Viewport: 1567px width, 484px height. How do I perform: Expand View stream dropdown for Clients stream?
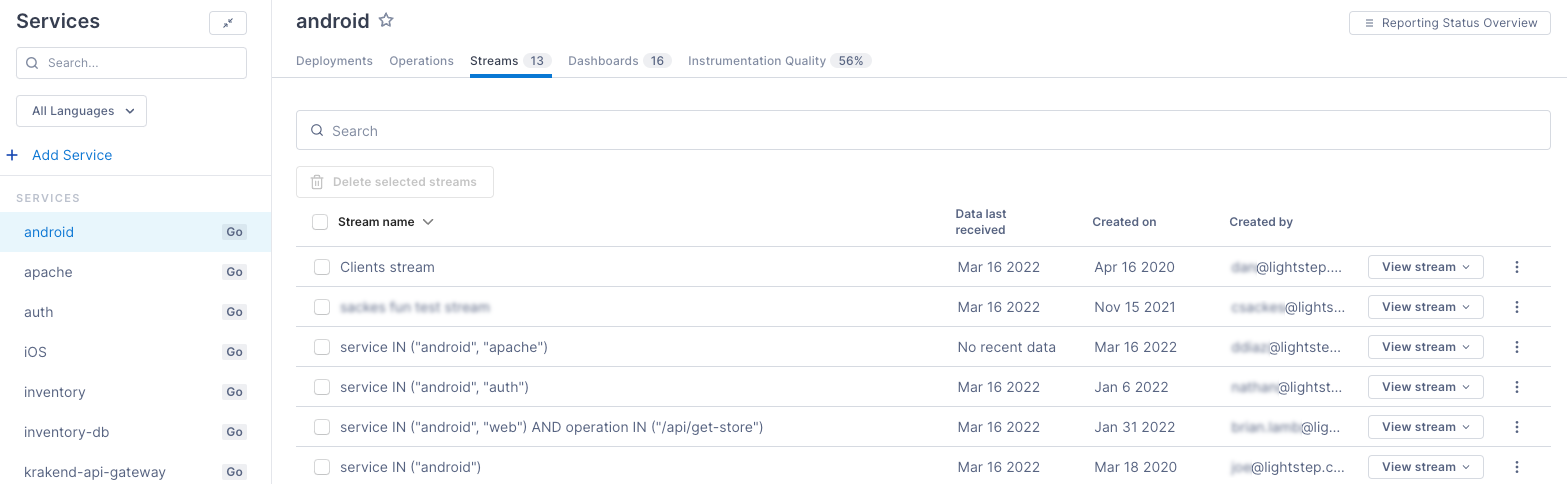1425,267
